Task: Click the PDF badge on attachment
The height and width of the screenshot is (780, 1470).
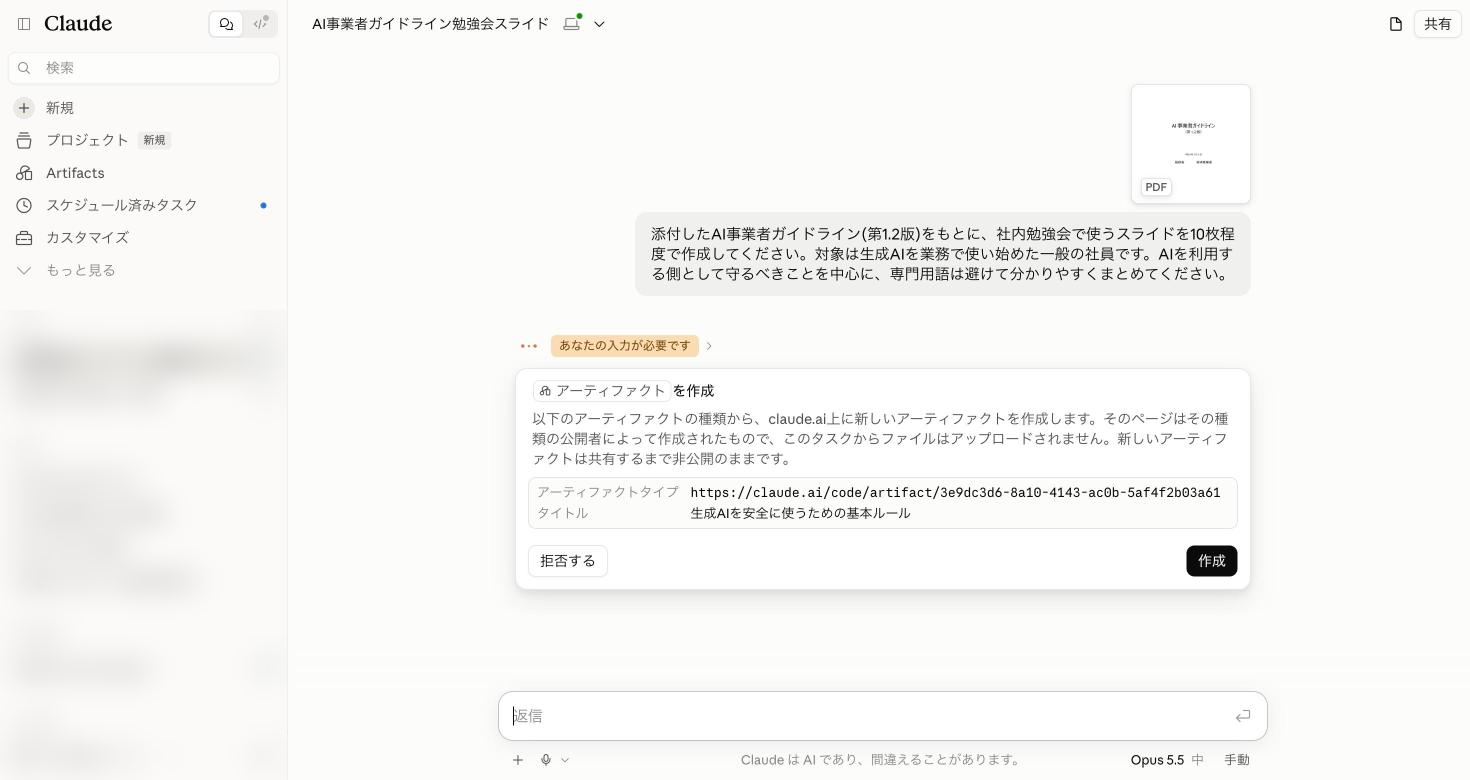Action: pyautogui.click(x=1156, y=187)
